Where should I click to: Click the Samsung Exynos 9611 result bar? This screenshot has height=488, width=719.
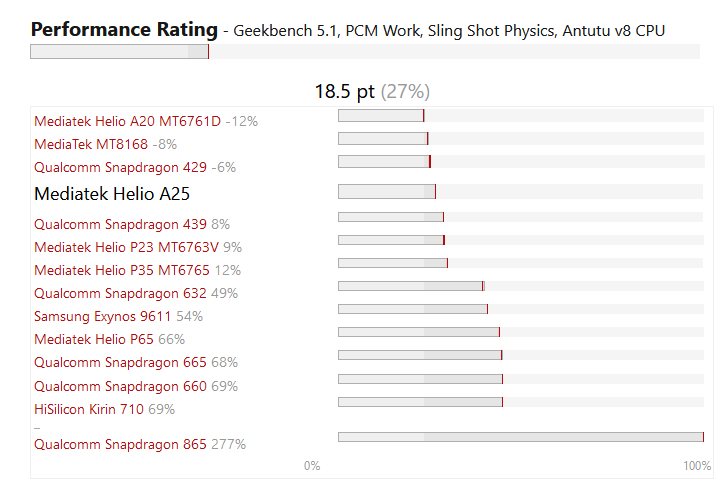point(412,310)
